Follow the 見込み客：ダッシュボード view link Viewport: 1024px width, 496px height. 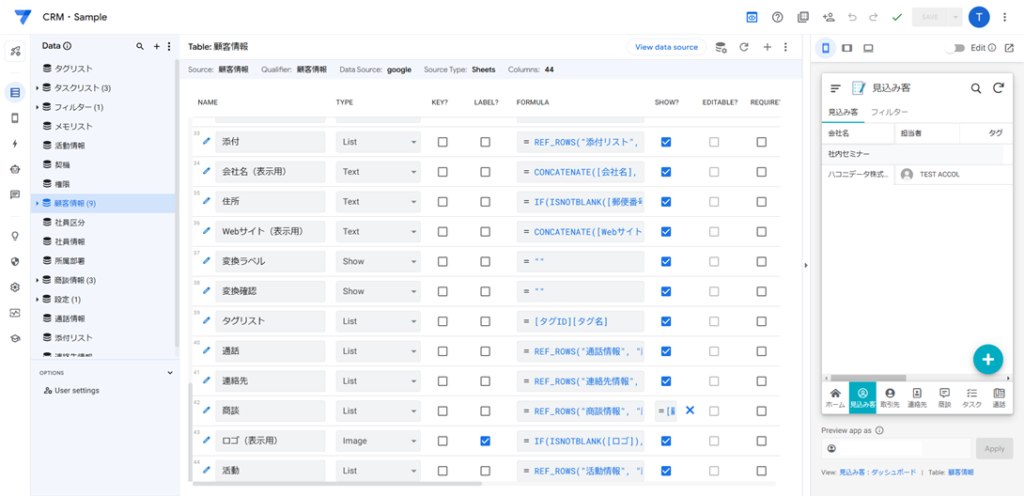pyautogui.click(x=877, y=472)
